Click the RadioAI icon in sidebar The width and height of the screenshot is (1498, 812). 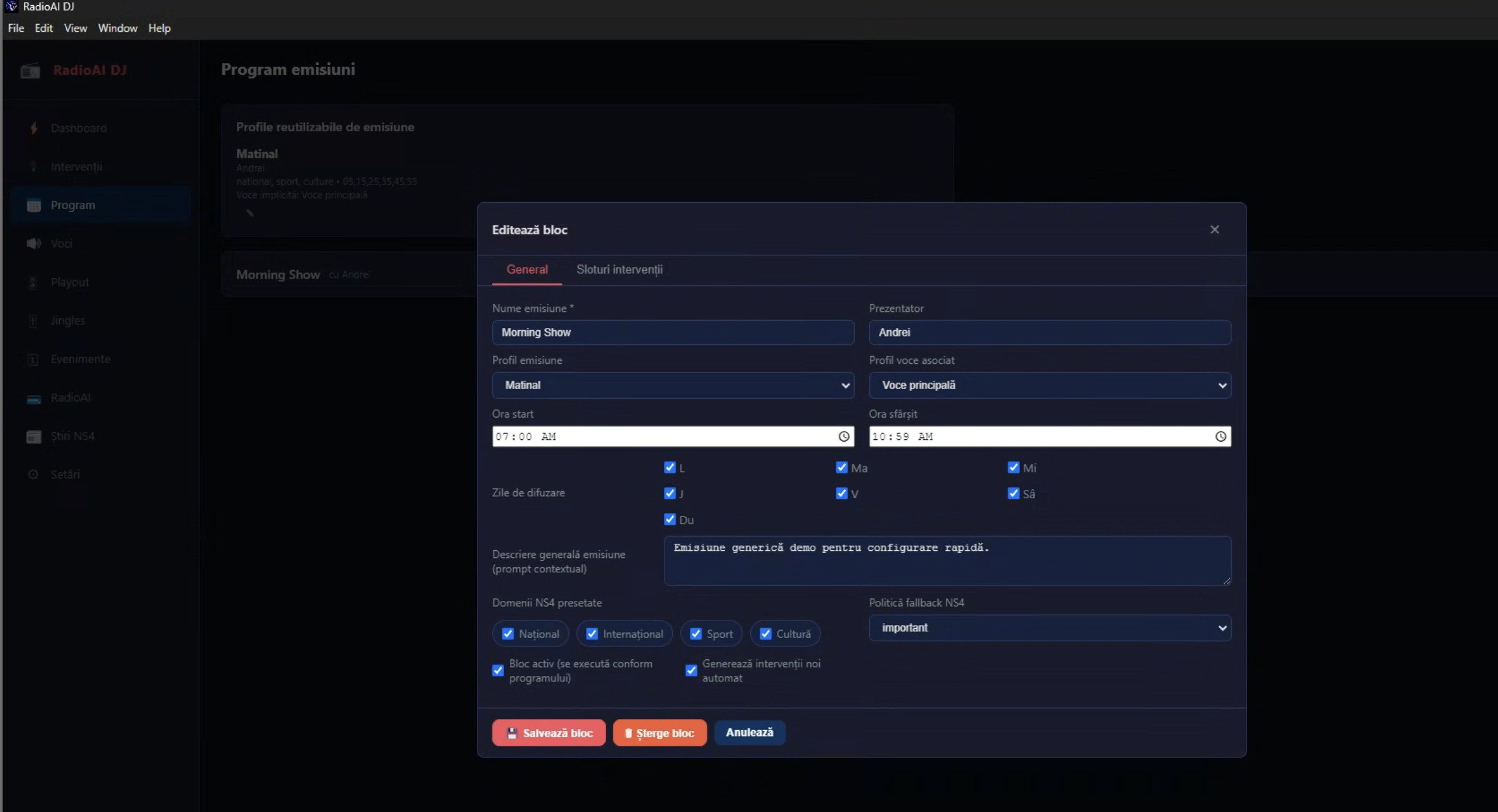coord(34,398)
